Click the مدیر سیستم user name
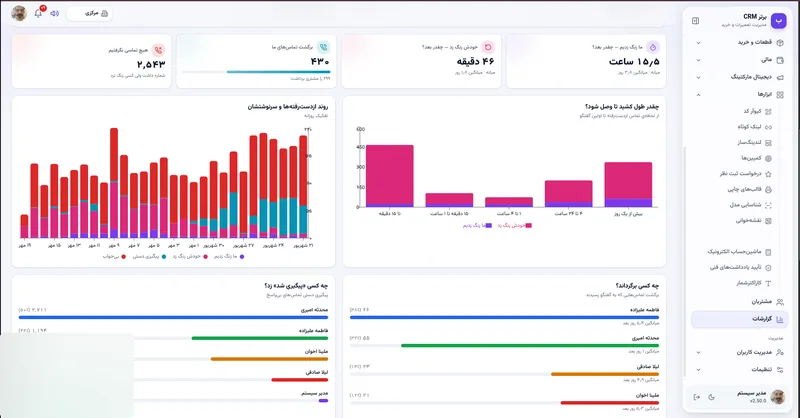 point(752,394)
